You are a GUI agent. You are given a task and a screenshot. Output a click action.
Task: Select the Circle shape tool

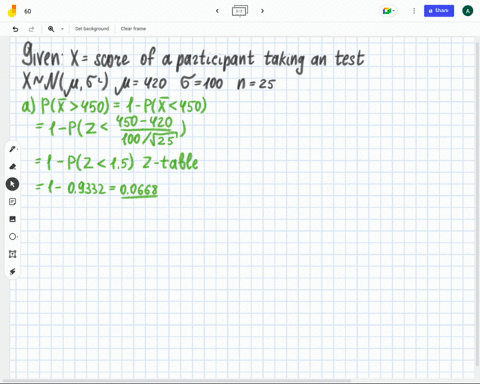click(13, 237)
